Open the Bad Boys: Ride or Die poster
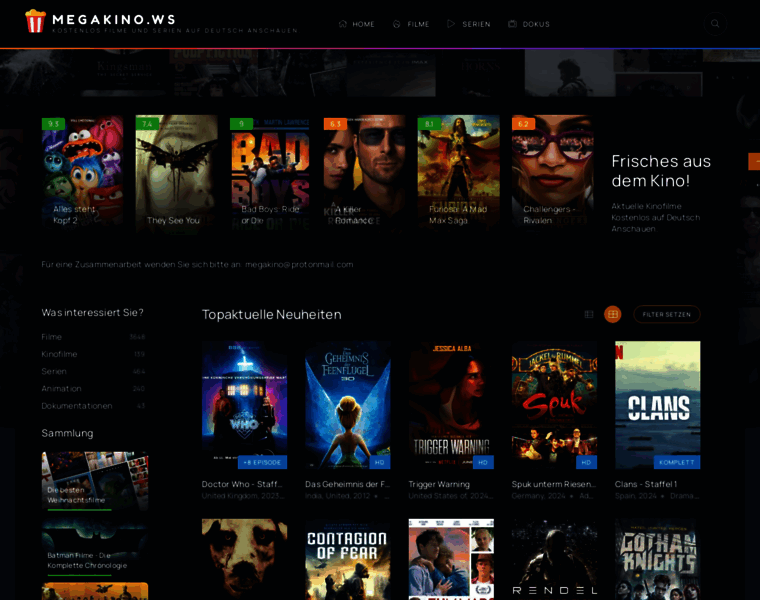The width and height of the screenshot is (760, 600). point(270,173)
